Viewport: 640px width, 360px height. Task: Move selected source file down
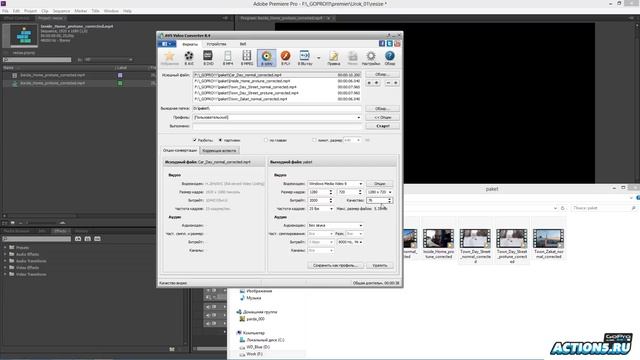[376, 83]
